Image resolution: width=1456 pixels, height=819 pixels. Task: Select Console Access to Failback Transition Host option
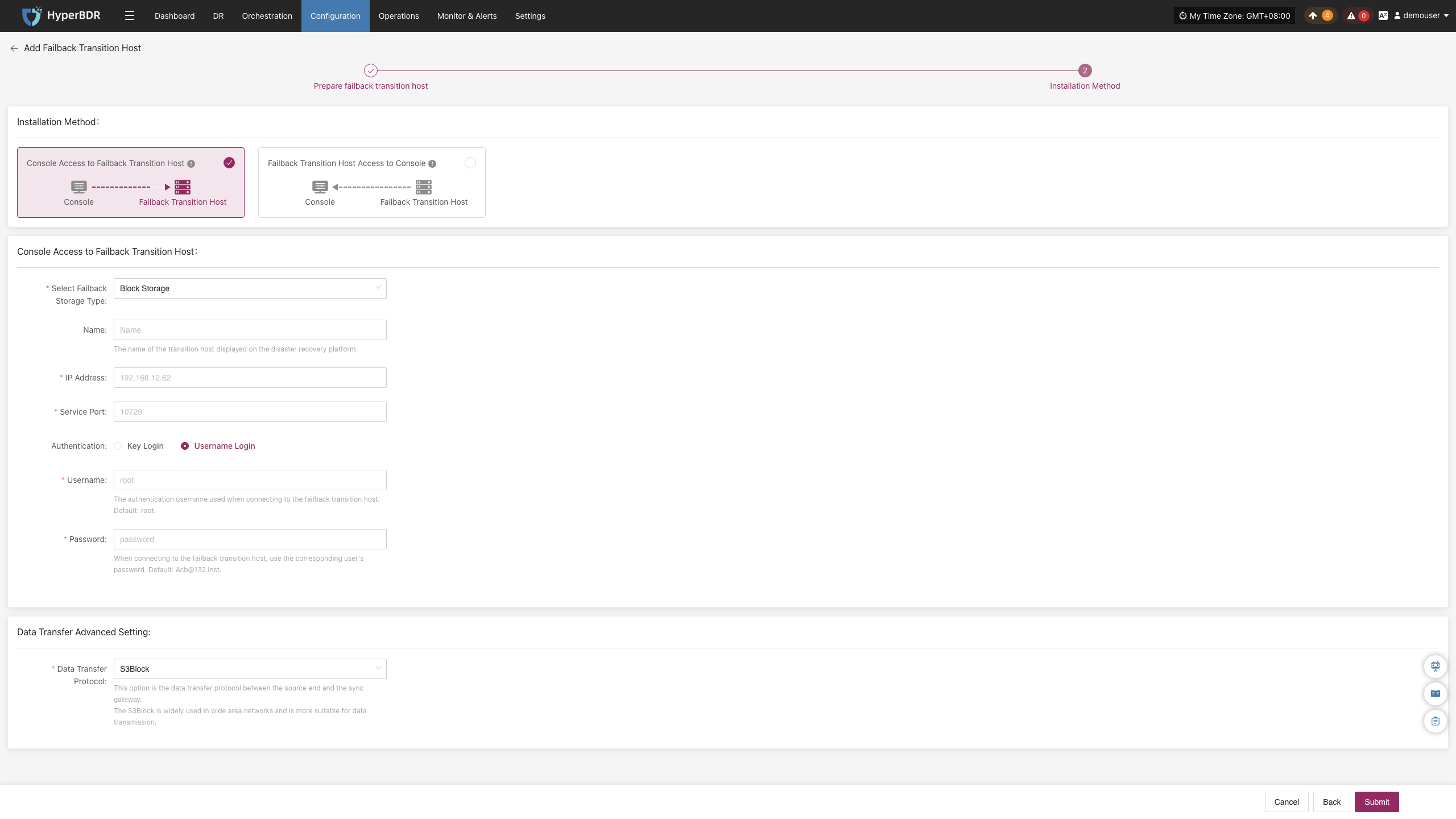[x=131, y=183]
